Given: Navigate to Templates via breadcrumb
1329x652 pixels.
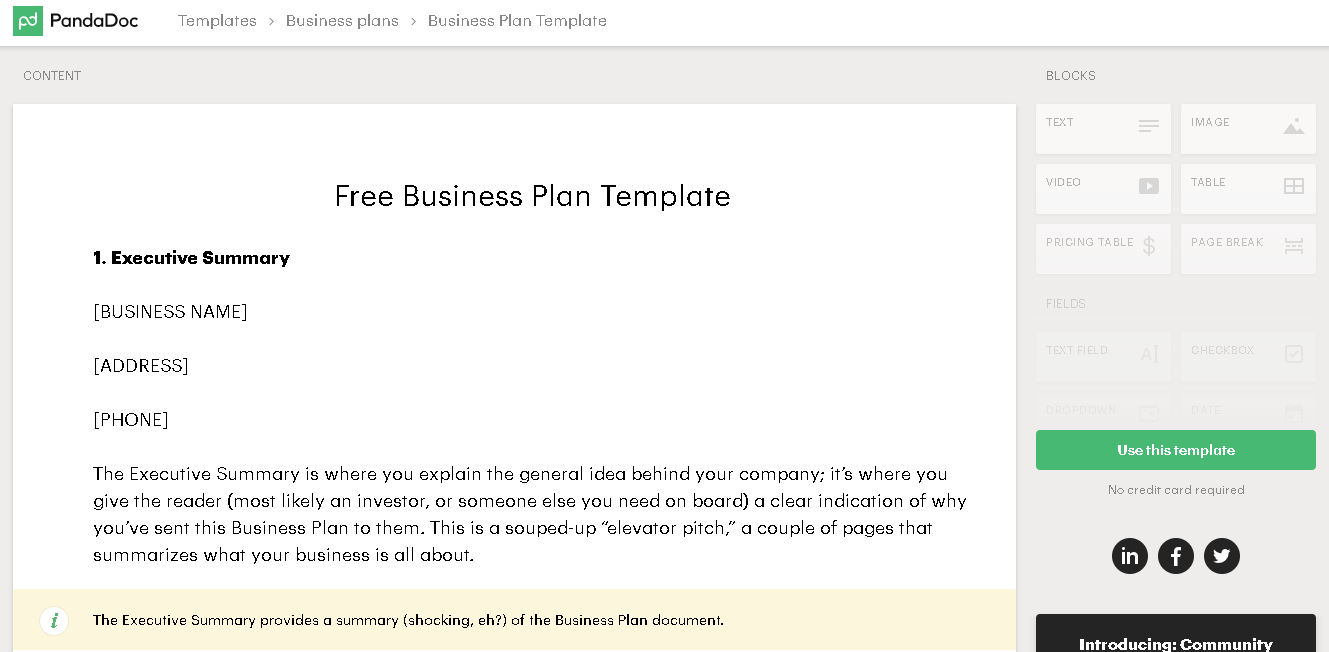Looking at the screenshot, I should click(x=217, y=20).
